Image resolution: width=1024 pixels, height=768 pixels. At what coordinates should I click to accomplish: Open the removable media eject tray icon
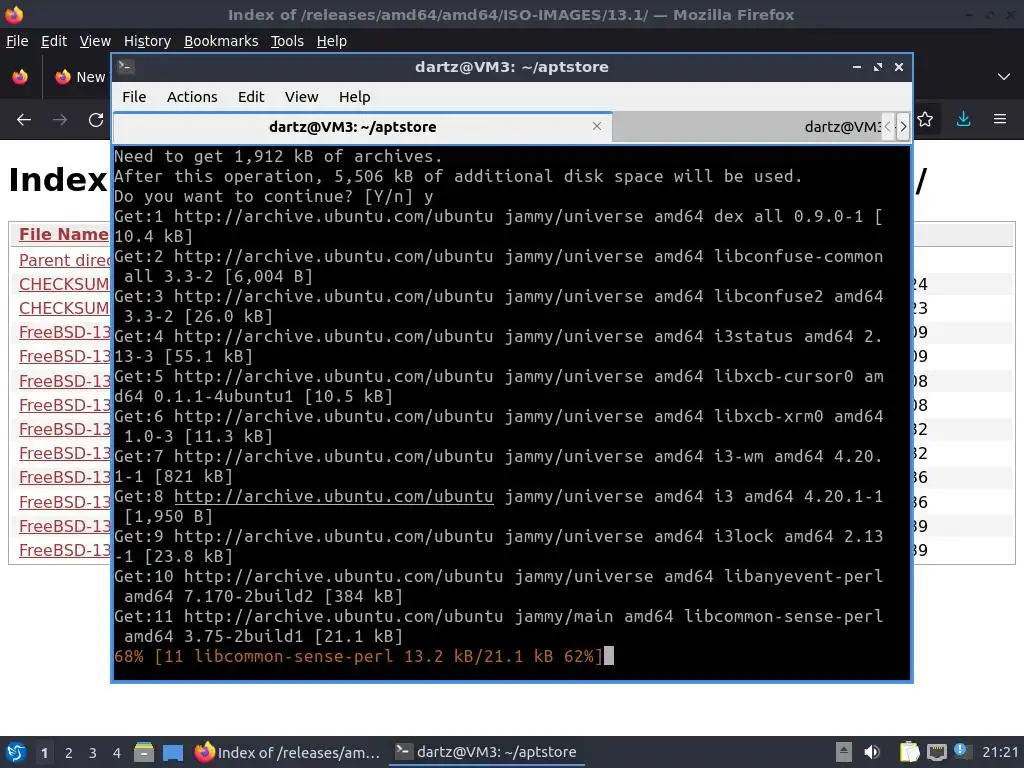[x=844, y=752]
